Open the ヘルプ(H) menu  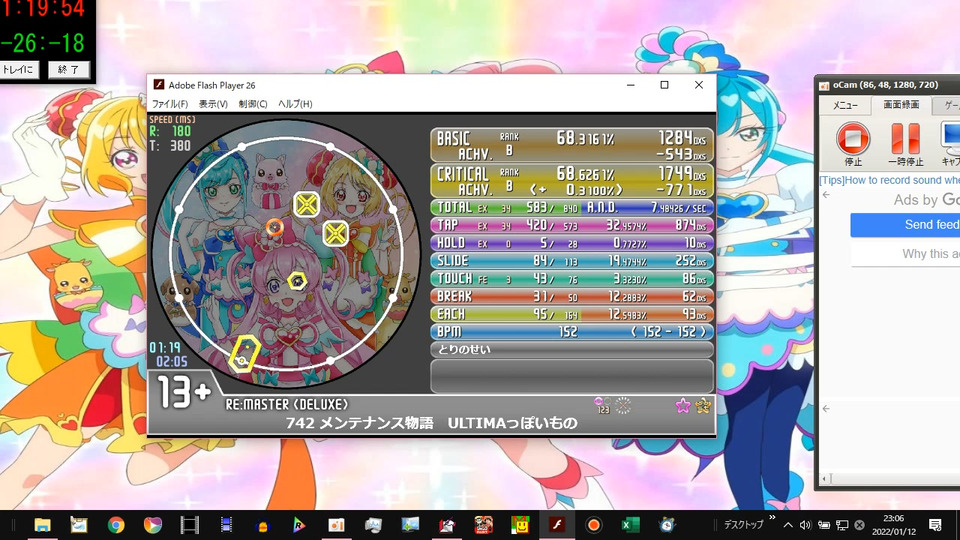pos(295,104)
